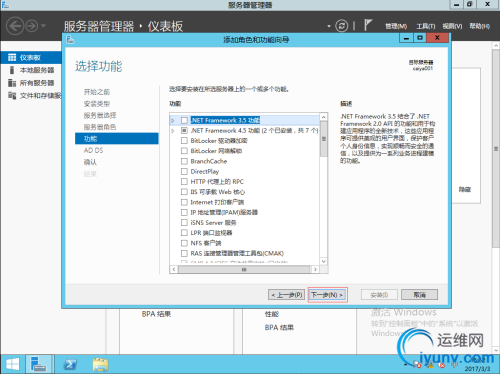
Task: Open the Help (H) menu
Action: [480, 26]
